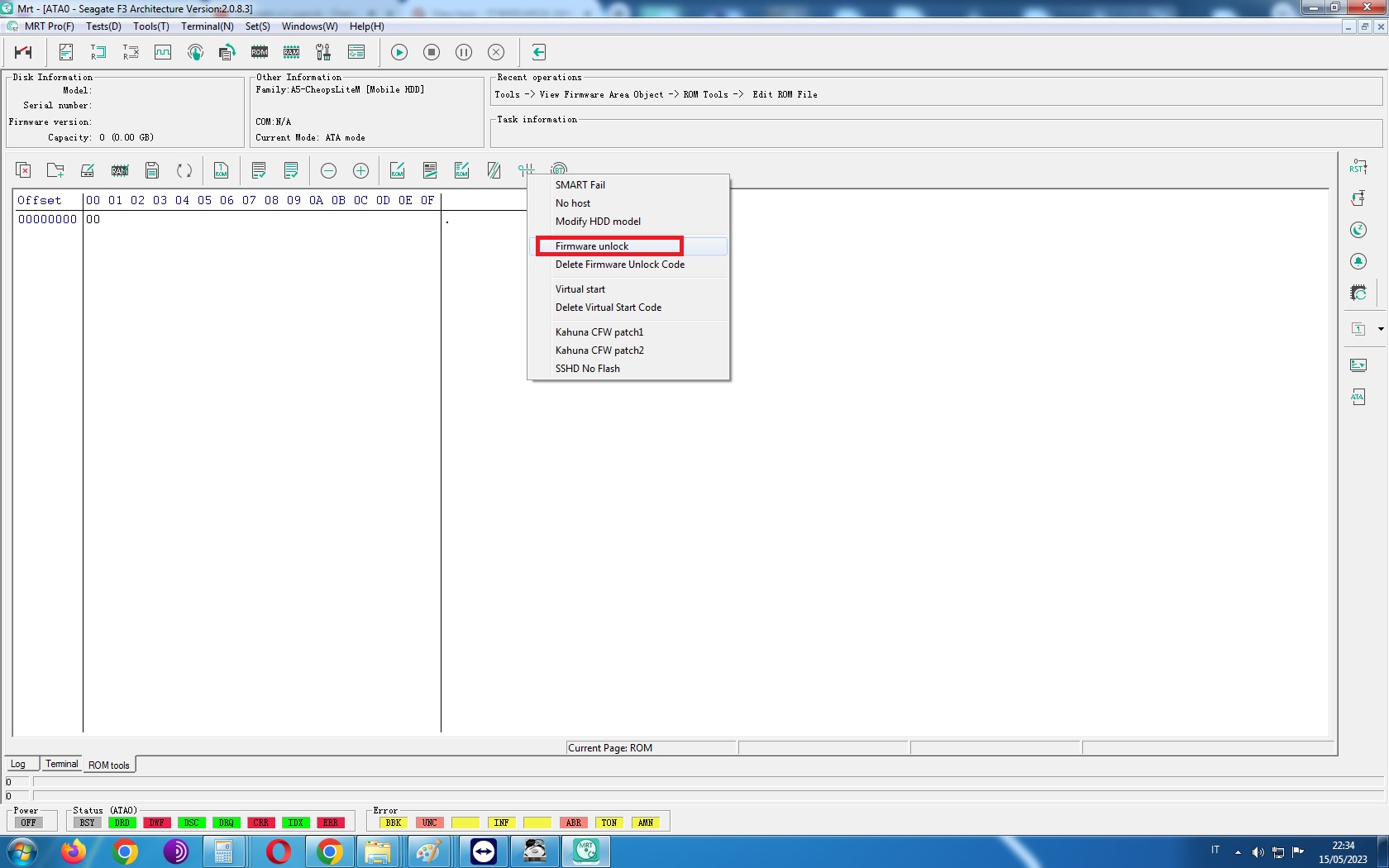The width and height of the screenshot is (1389, 868).
Task: Choose Virtual start from the menu
Action: (x=628, y=289)
